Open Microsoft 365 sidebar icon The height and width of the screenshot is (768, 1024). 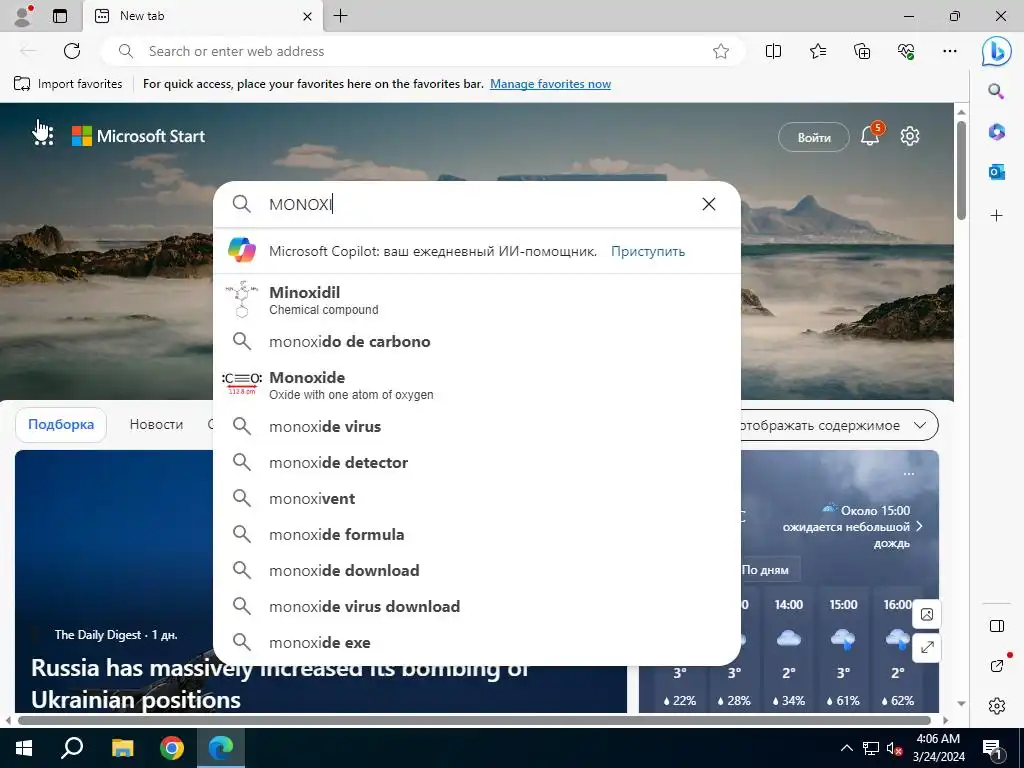[996, 132]
